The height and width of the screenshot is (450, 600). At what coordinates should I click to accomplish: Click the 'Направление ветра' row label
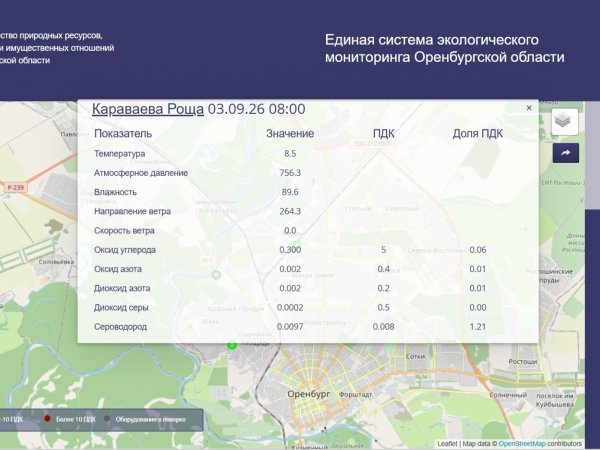[132, 211]
